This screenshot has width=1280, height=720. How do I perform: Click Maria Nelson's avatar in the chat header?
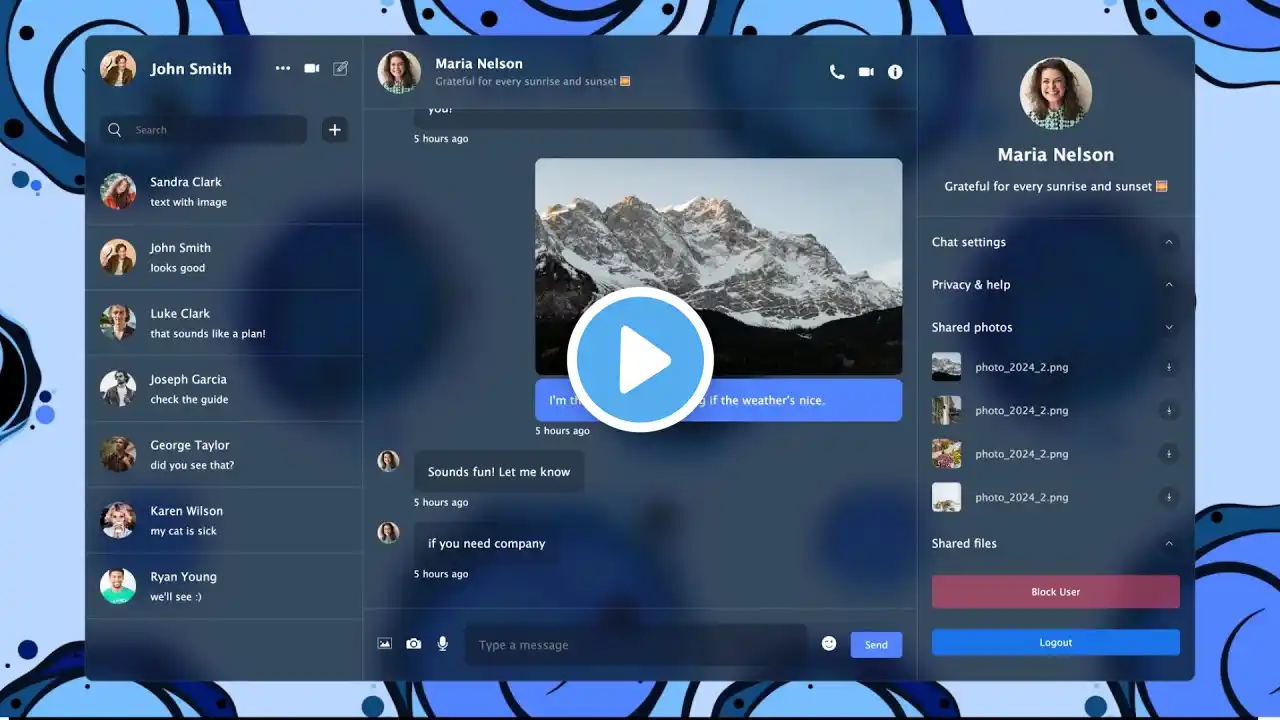click(x=398, y=72)
